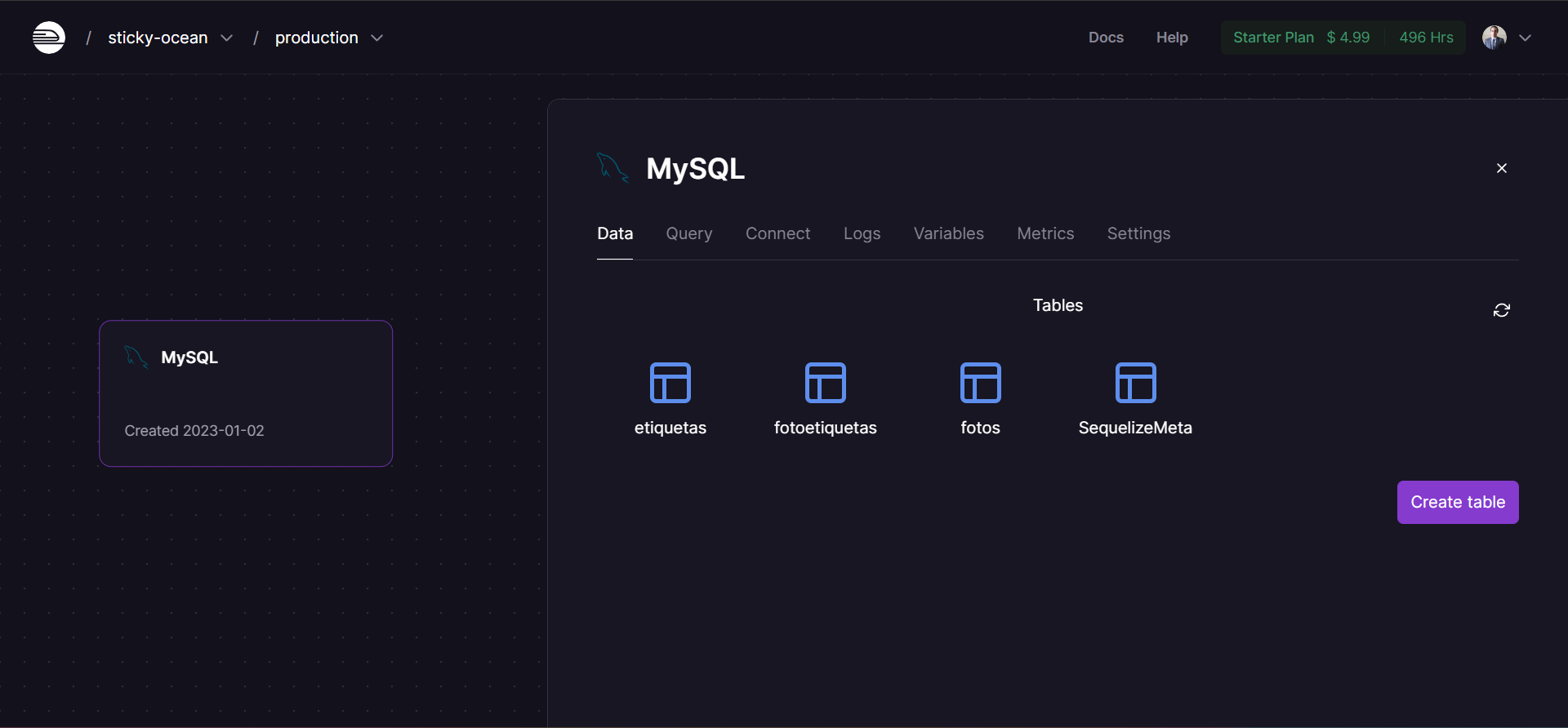The width and height of the screenshot is (1568, 728).
Task: Click the Railway logo icon
Action: (x=49, y=38)
